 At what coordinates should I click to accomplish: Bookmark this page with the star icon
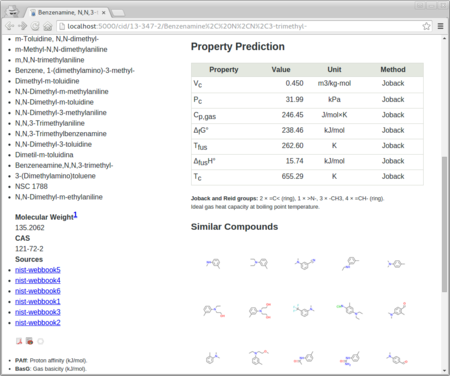coord(426,26)
